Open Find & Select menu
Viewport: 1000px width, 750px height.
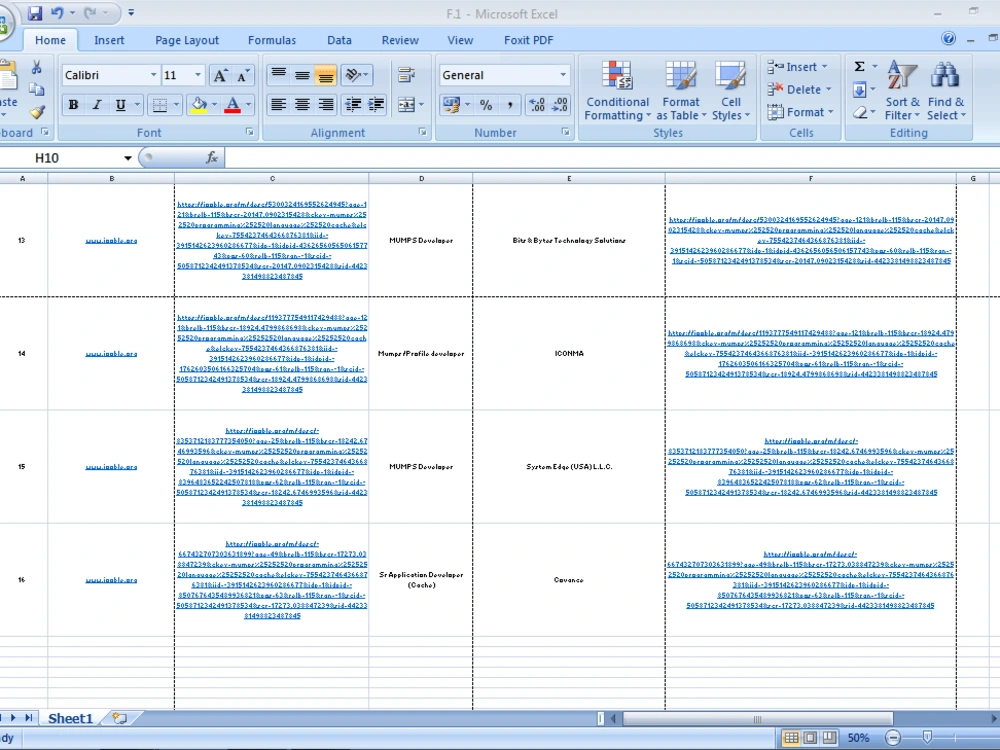coord(946,91)
